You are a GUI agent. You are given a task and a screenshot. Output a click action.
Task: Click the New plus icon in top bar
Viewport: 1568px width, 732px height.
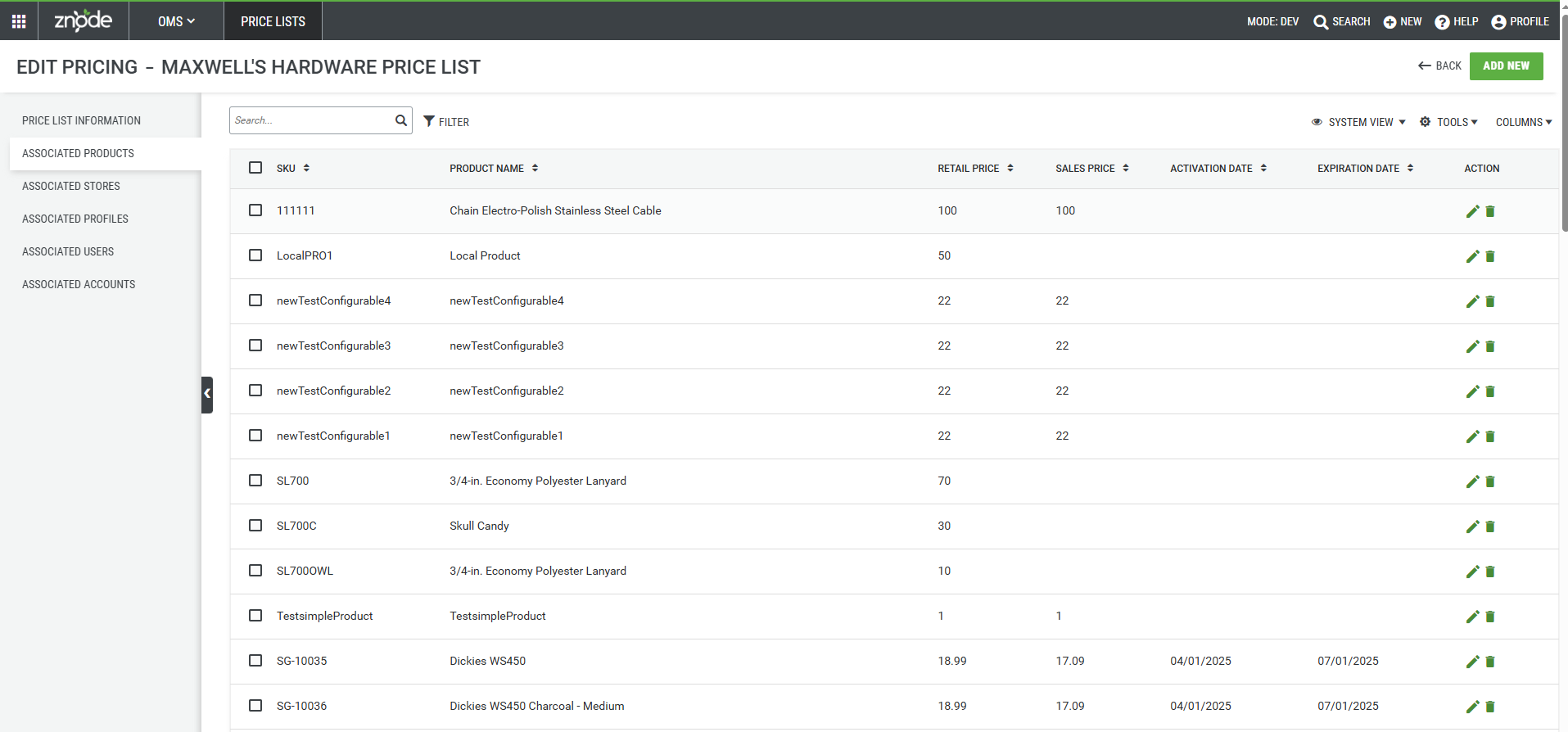click(1390, 22)
